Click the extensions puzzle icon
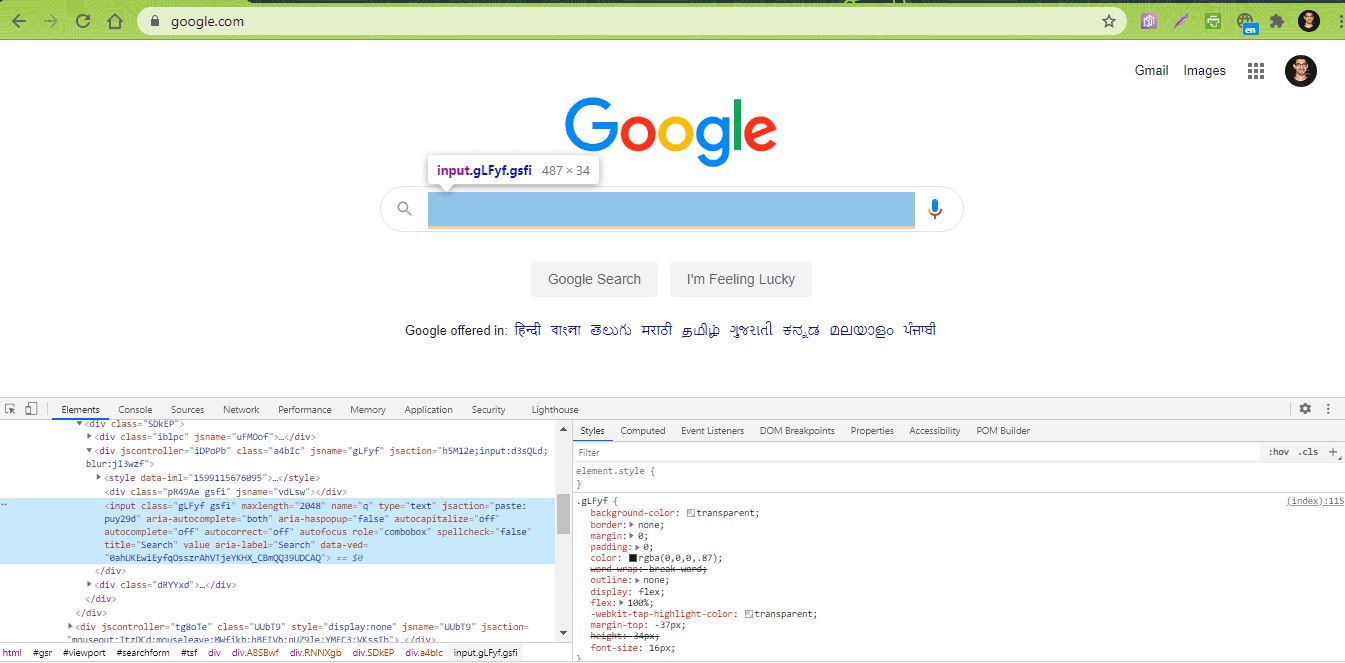 pyautogui.click(x=1279, y=20)
